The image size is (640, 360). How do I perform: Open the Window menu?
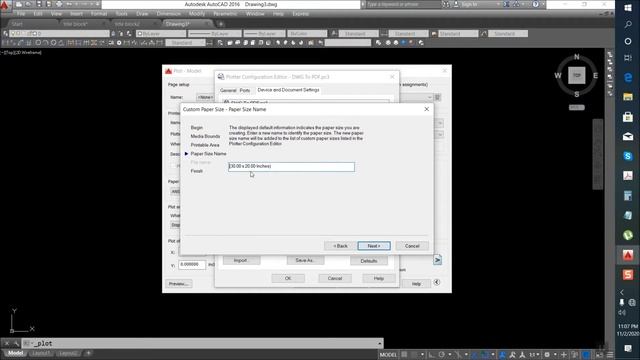point(255,14)
